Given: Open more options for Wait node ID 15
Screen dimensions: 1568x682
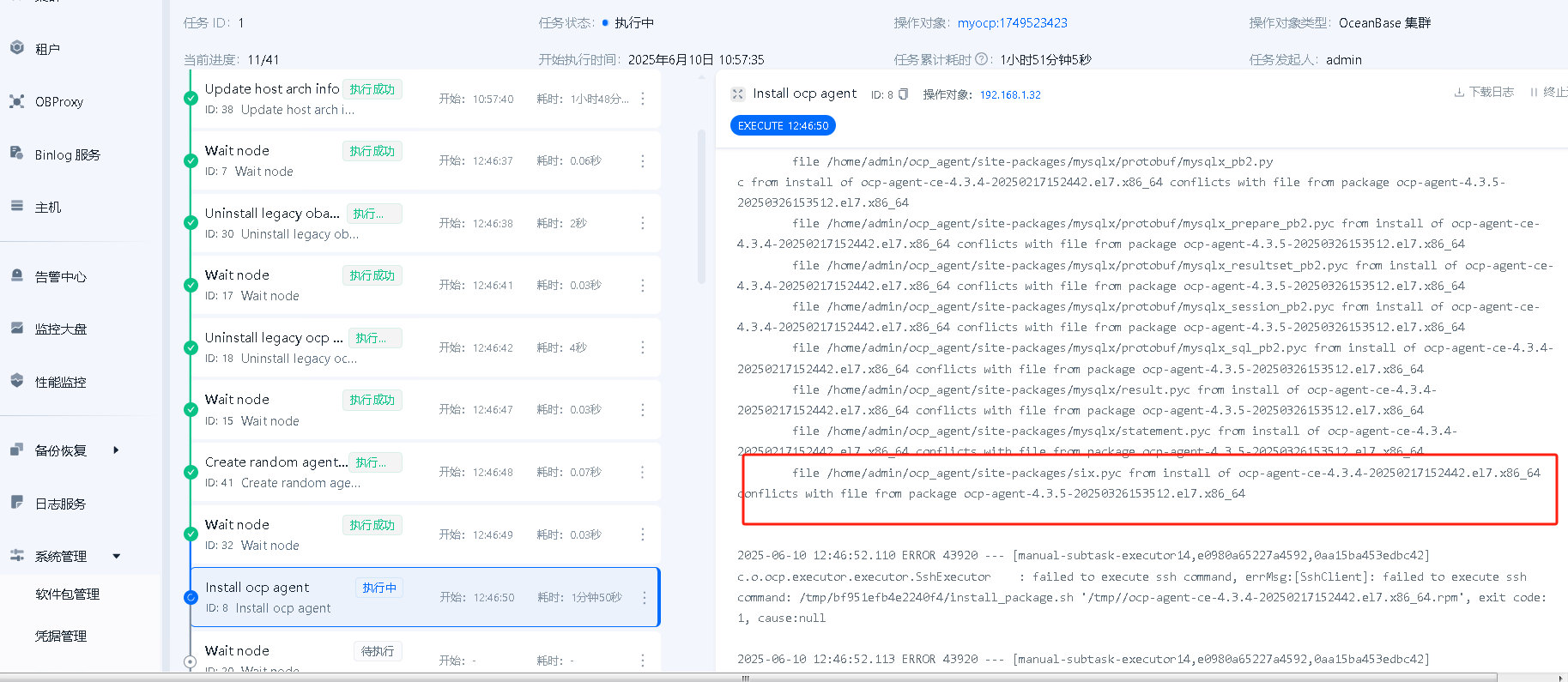Looking at the screenshot, I should (x=643, y=410).
